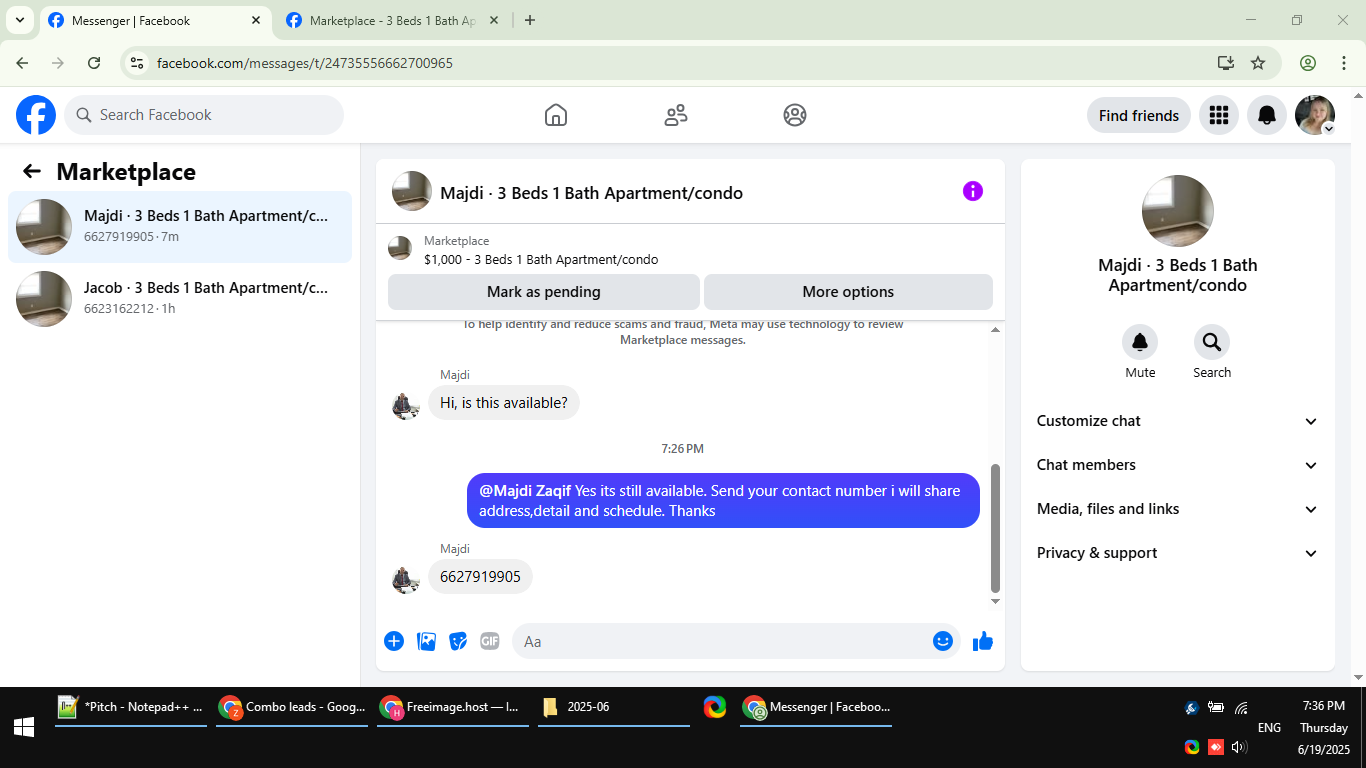Open the Notepad++ Pitch taskbar item
The height and width of the screenshot is (768, 1366).
[x=131, y=707]
